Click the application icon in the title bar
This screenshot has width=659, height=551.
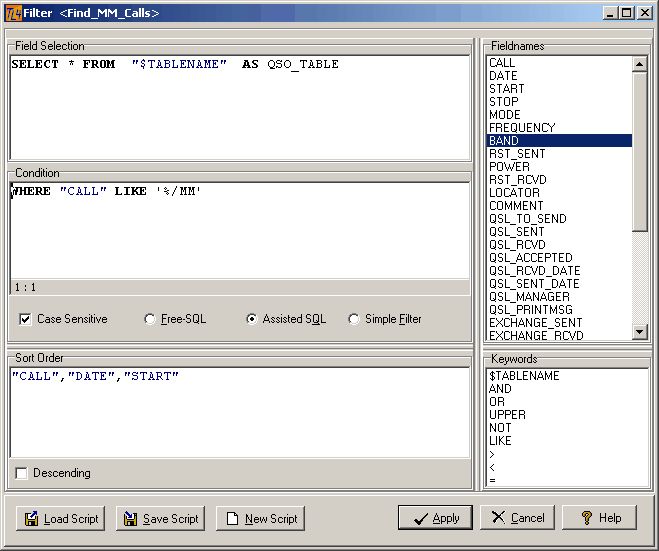[x=13, y=13]
